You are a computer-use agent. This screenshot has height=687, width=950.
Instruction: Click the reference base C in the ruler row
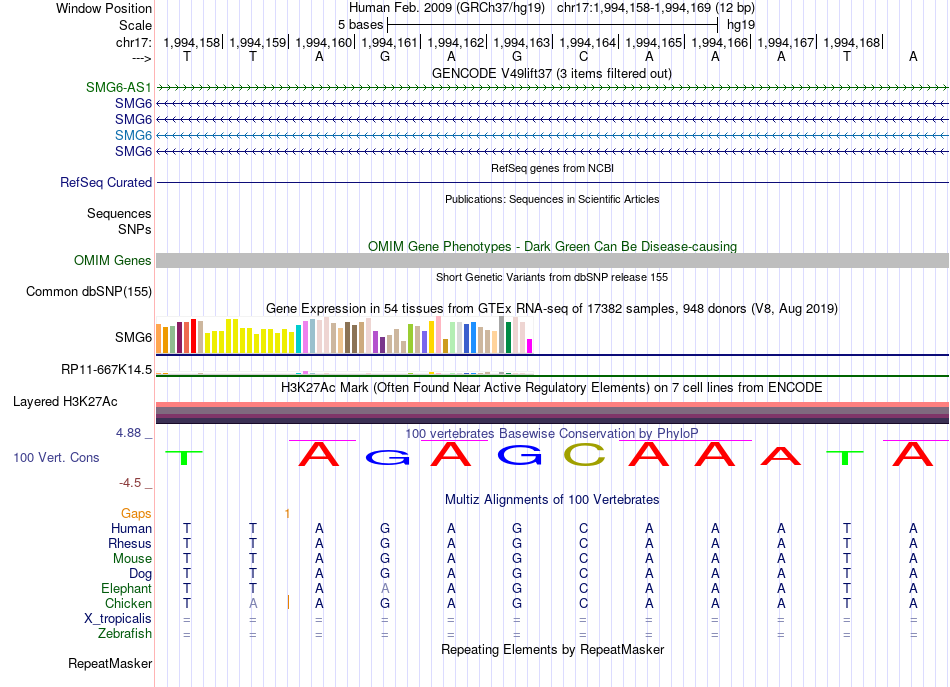click(583, 56)
